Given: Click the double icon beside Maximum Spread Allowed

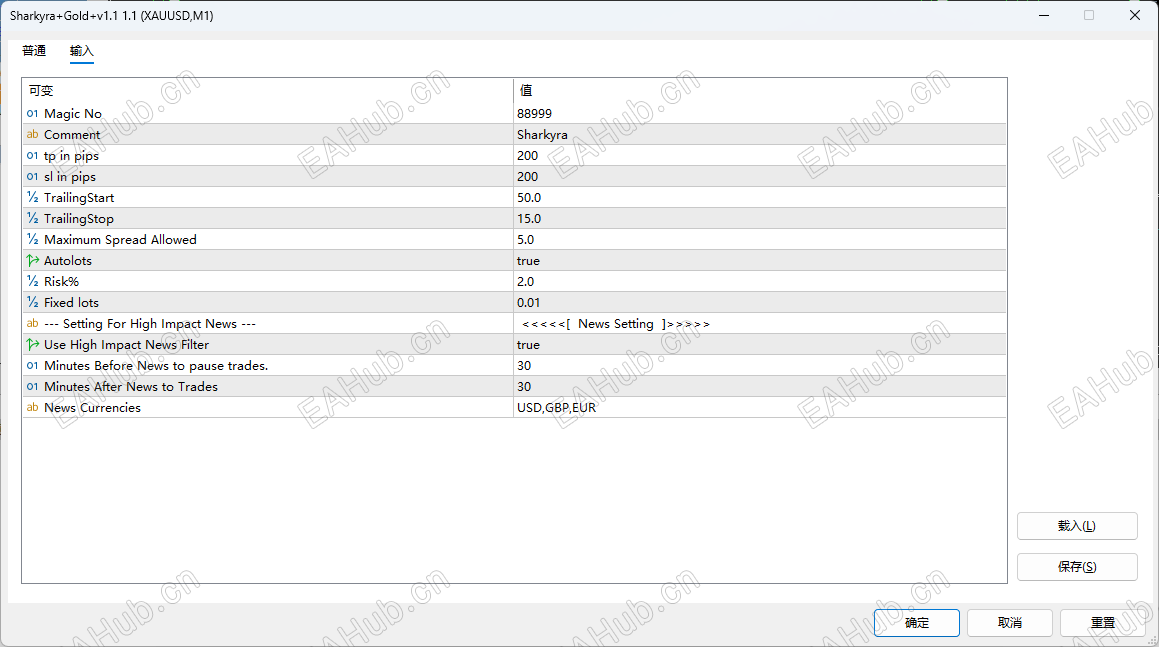Looking at the screenshot, I should point(33,240).
